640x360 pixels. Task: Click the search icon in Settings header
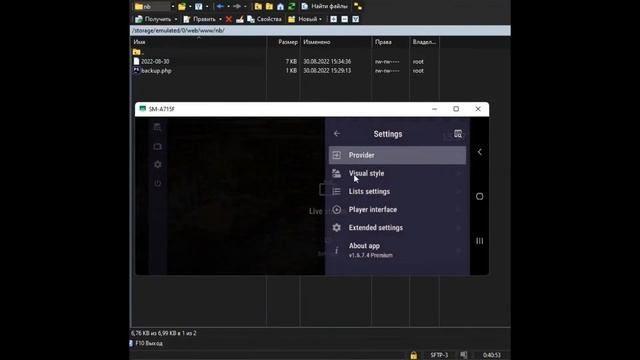(458, 134)
